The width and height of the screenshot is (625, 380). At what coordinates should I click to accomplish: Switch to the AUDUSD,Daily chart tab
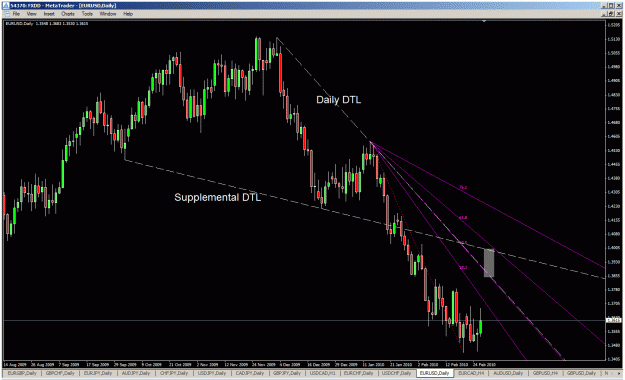(508, 373)
